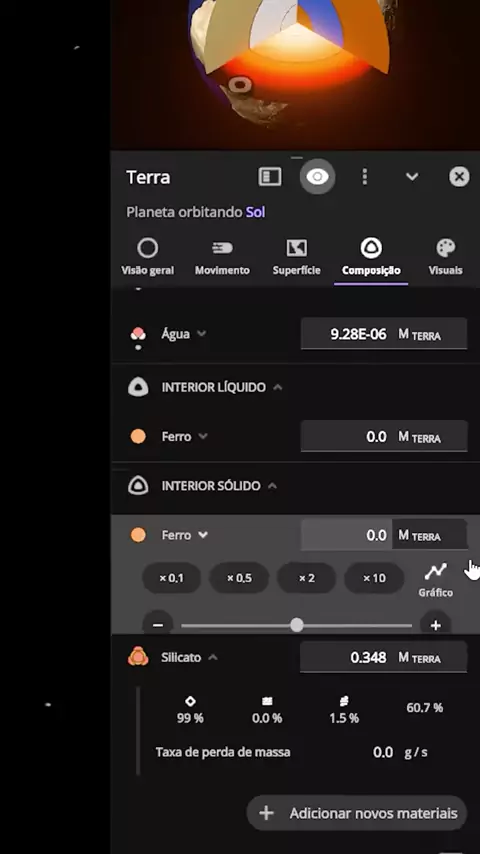Collapse the INTERIOR LÍQUIDO section
The width and height of the screenshot is (480, 854).
(x=277, y=387)
